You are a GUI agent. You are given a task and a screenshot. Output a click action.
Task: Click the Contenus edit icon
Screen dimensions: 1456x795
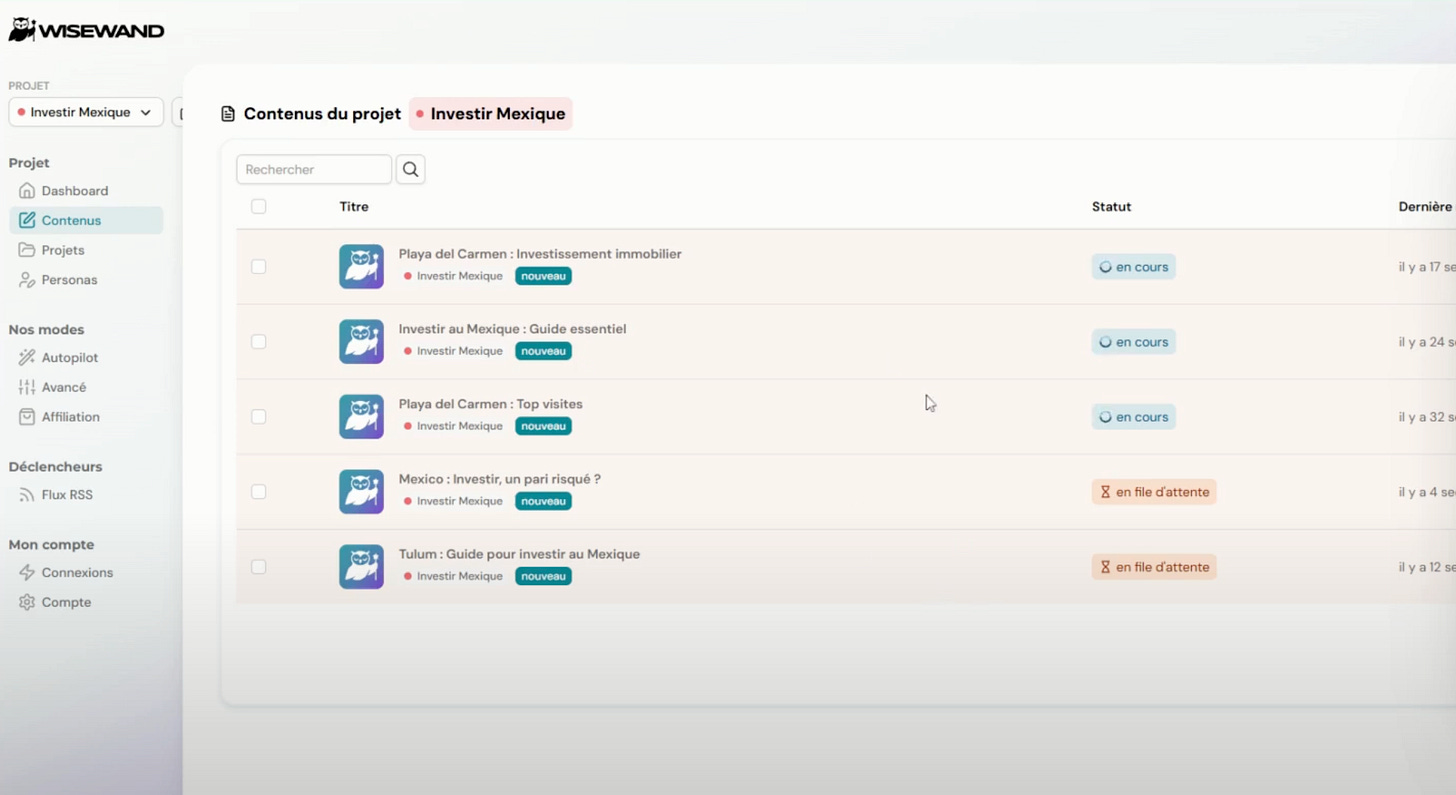[x=27, y=220]
